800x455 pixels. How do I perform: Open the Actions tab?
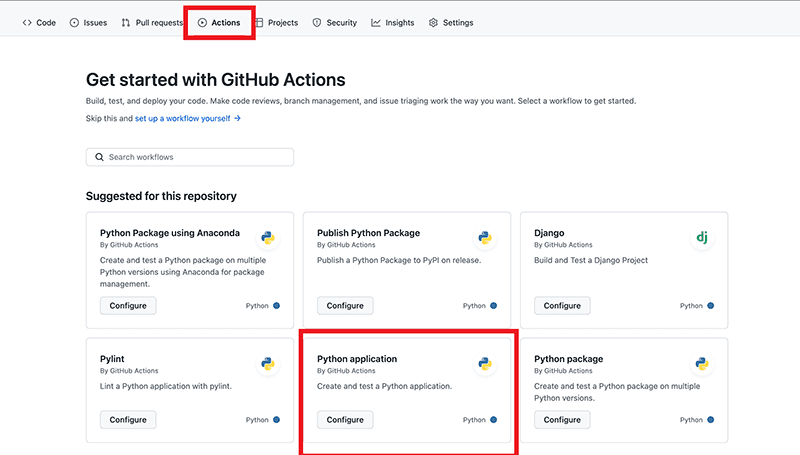219,22
